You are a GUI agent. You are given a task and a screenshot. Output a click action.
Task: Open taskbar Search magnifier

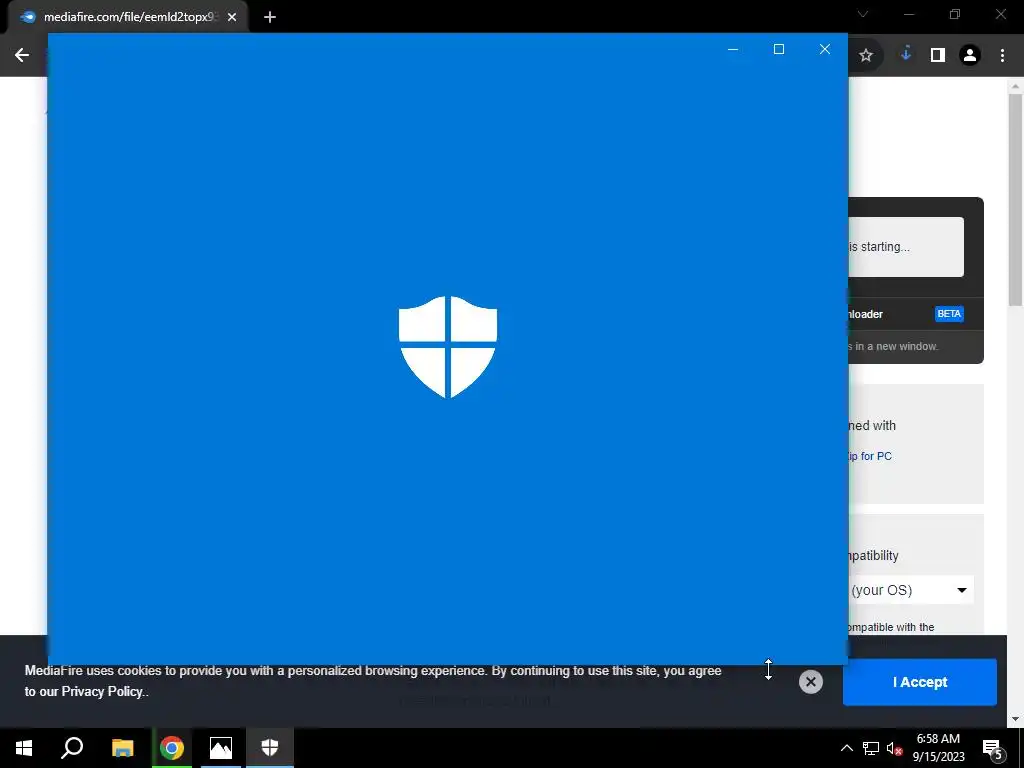pos(72,748)
